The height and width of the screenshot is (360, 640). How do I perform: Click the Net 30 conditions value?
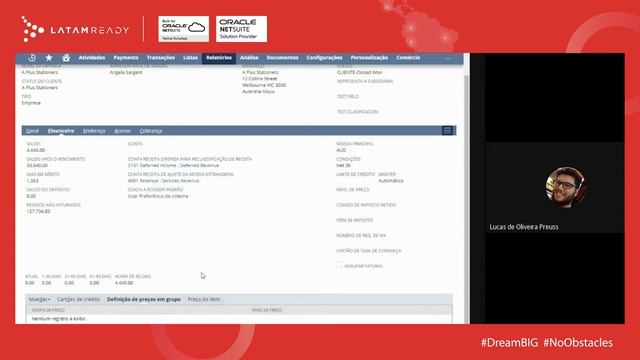(x=343, y=166)
